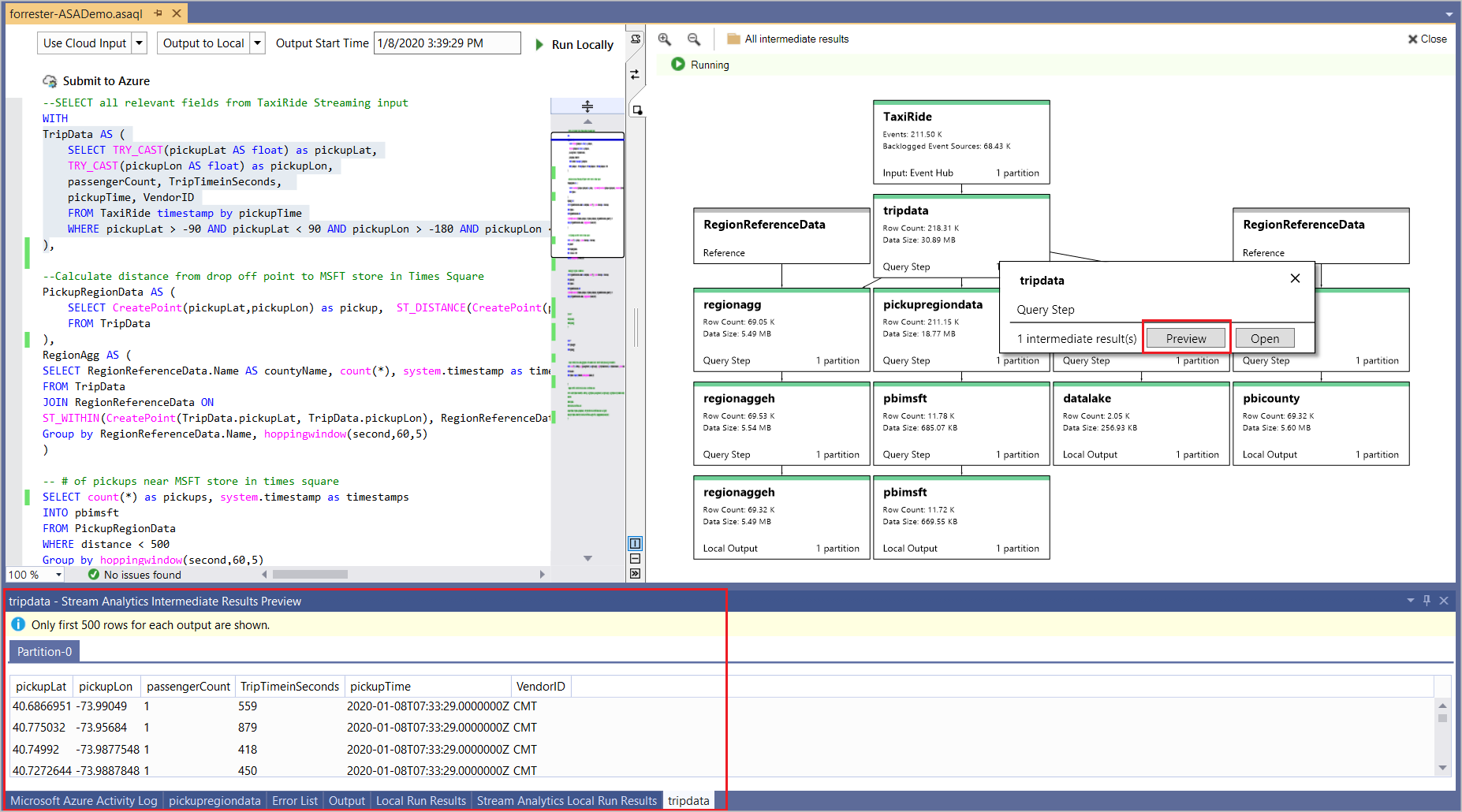Click editor horizontal scrollbar left arrow
This screenshot has height=812, width=1462.
point(263,575)
